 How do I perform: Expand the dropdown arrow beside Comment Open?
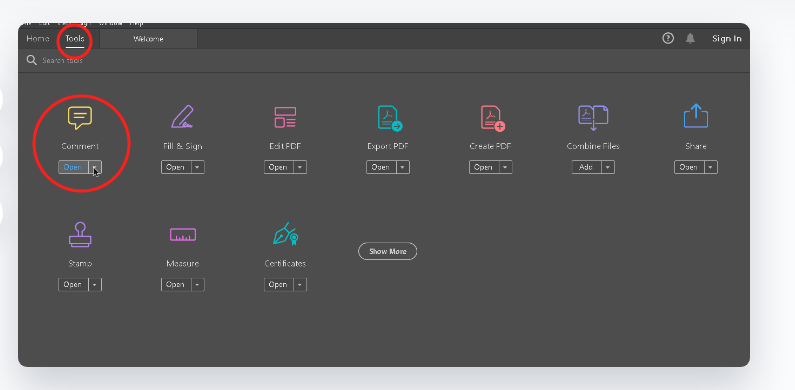pos(95,167)
